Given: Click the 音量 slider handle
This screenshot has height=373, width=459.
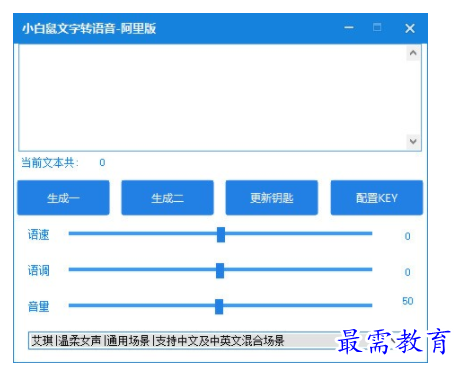Looking at the screenshot, I should click(x=219, y=306).
